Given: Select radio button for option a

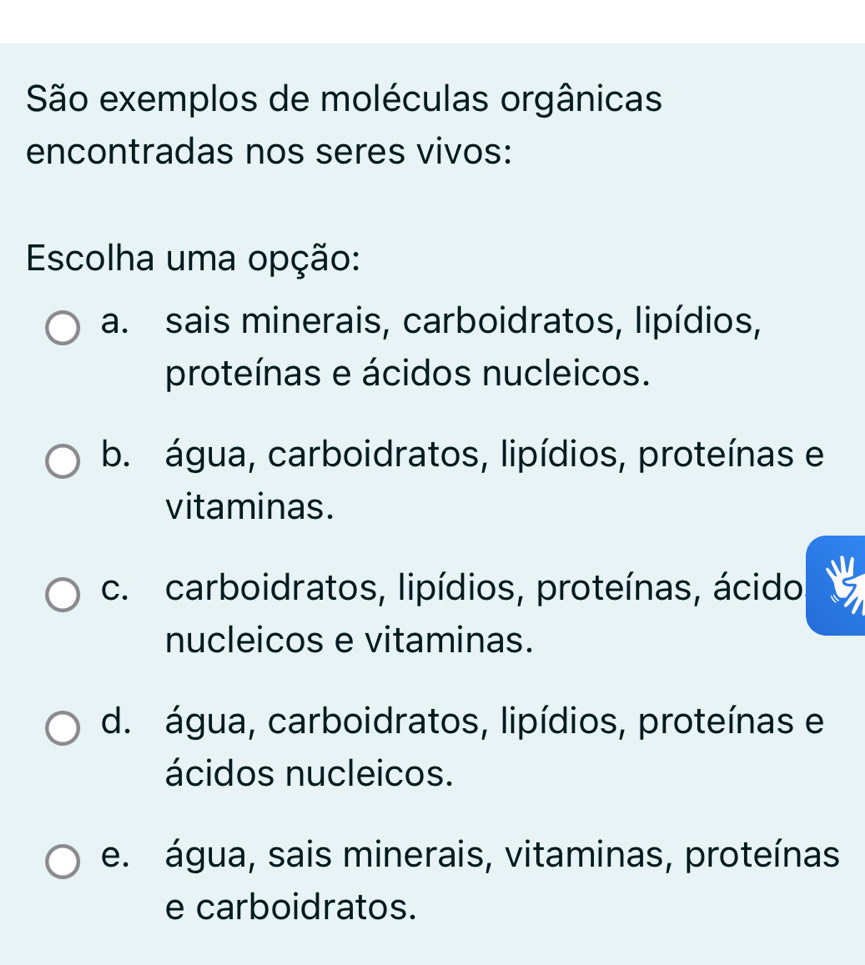Looking at the screenshot, I should pyautogui.click(x=63, y=327).
